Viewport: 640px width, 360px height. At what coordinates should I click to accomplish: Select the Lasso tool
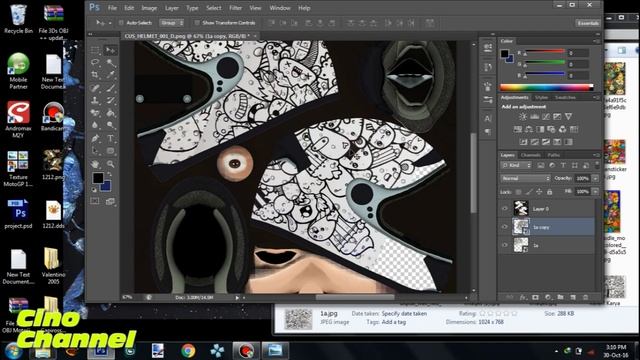click(95, 62)
